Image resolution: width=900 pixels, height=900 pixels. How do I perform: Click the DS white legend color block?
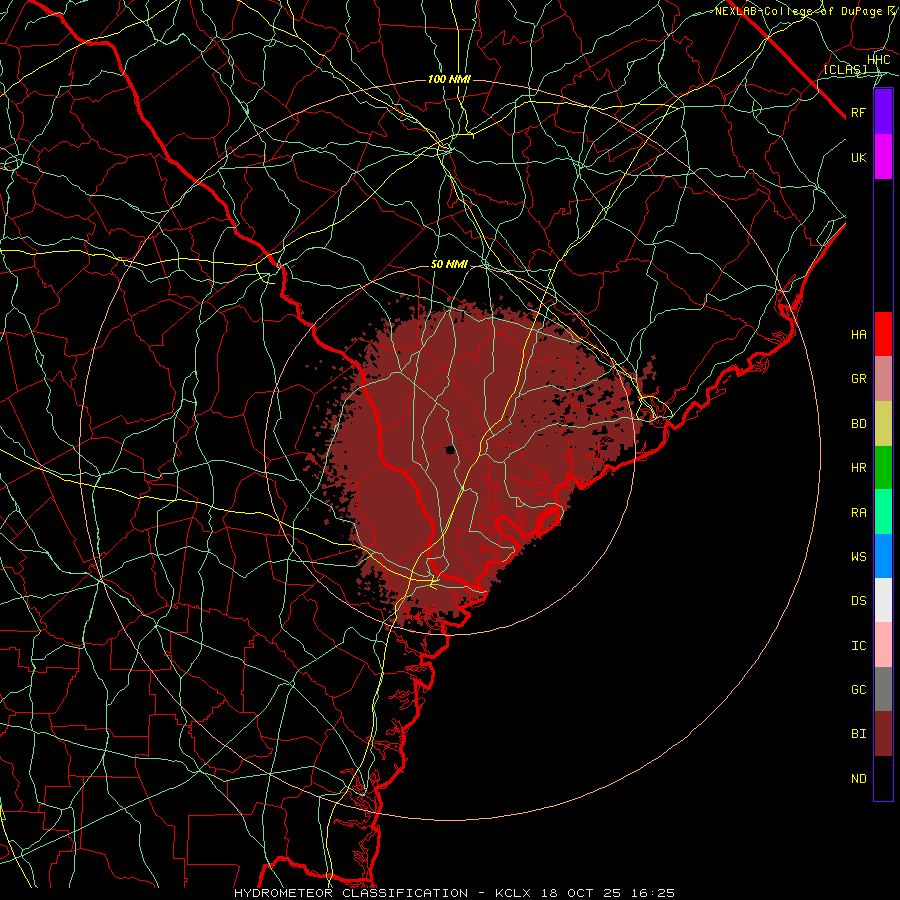pyautogui.click(x=883, y=600)
